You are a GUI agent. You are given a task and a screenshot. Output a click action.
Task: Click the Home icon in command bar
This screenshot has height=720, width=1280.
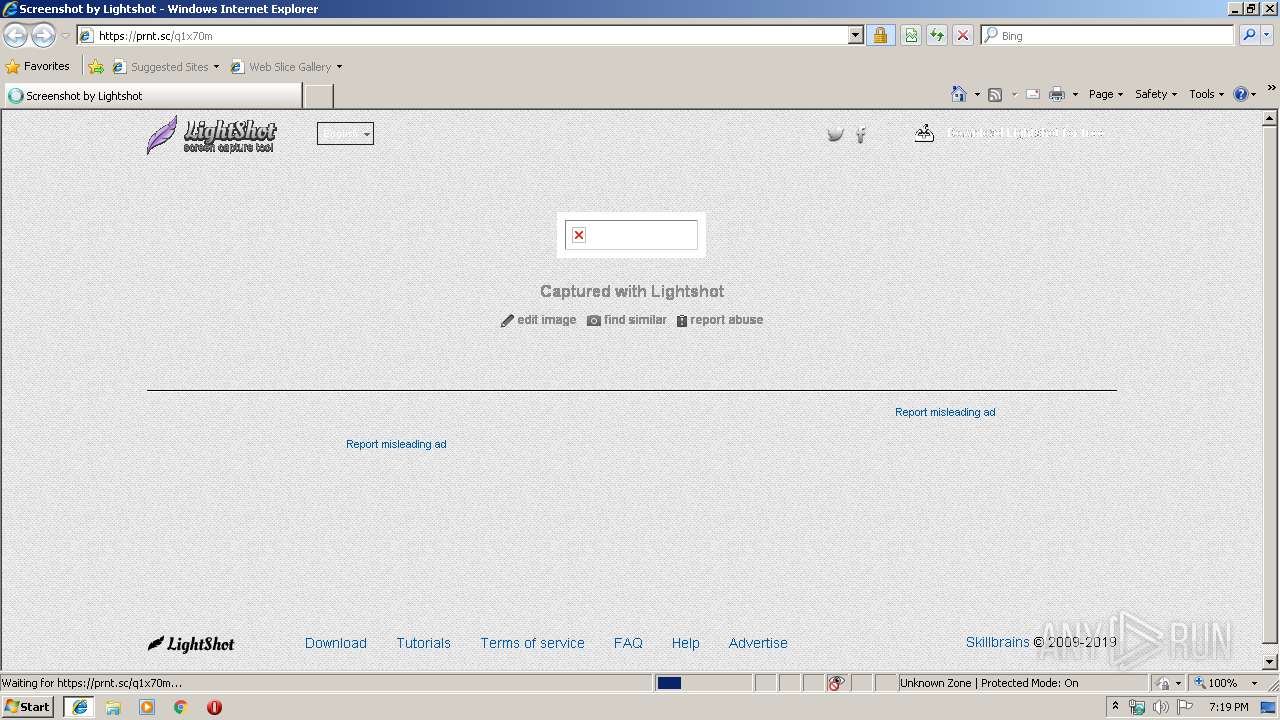point(958,94)
